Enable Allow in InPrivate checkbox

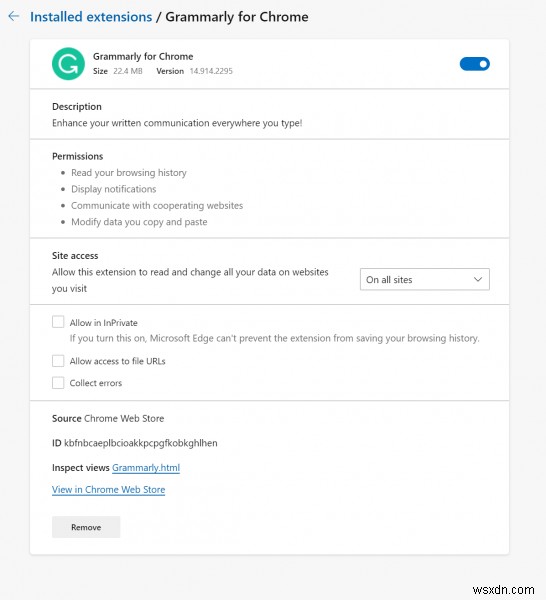[58, 322]
